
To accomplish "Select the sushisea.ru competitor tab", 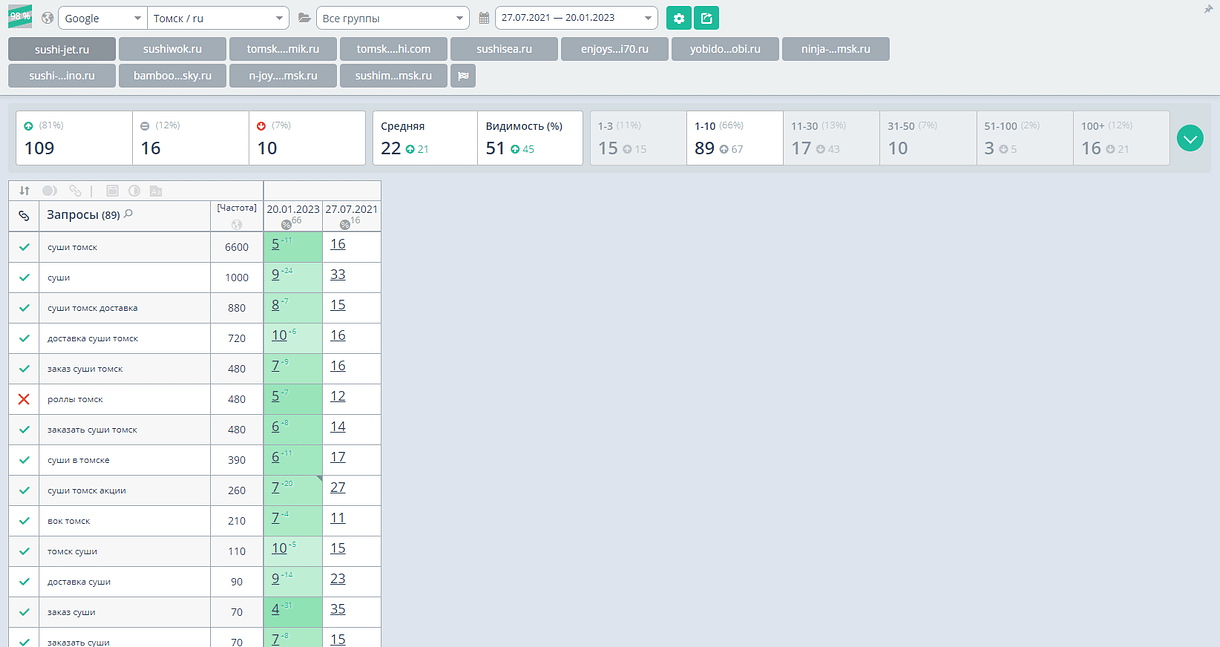I will (503, 49).
